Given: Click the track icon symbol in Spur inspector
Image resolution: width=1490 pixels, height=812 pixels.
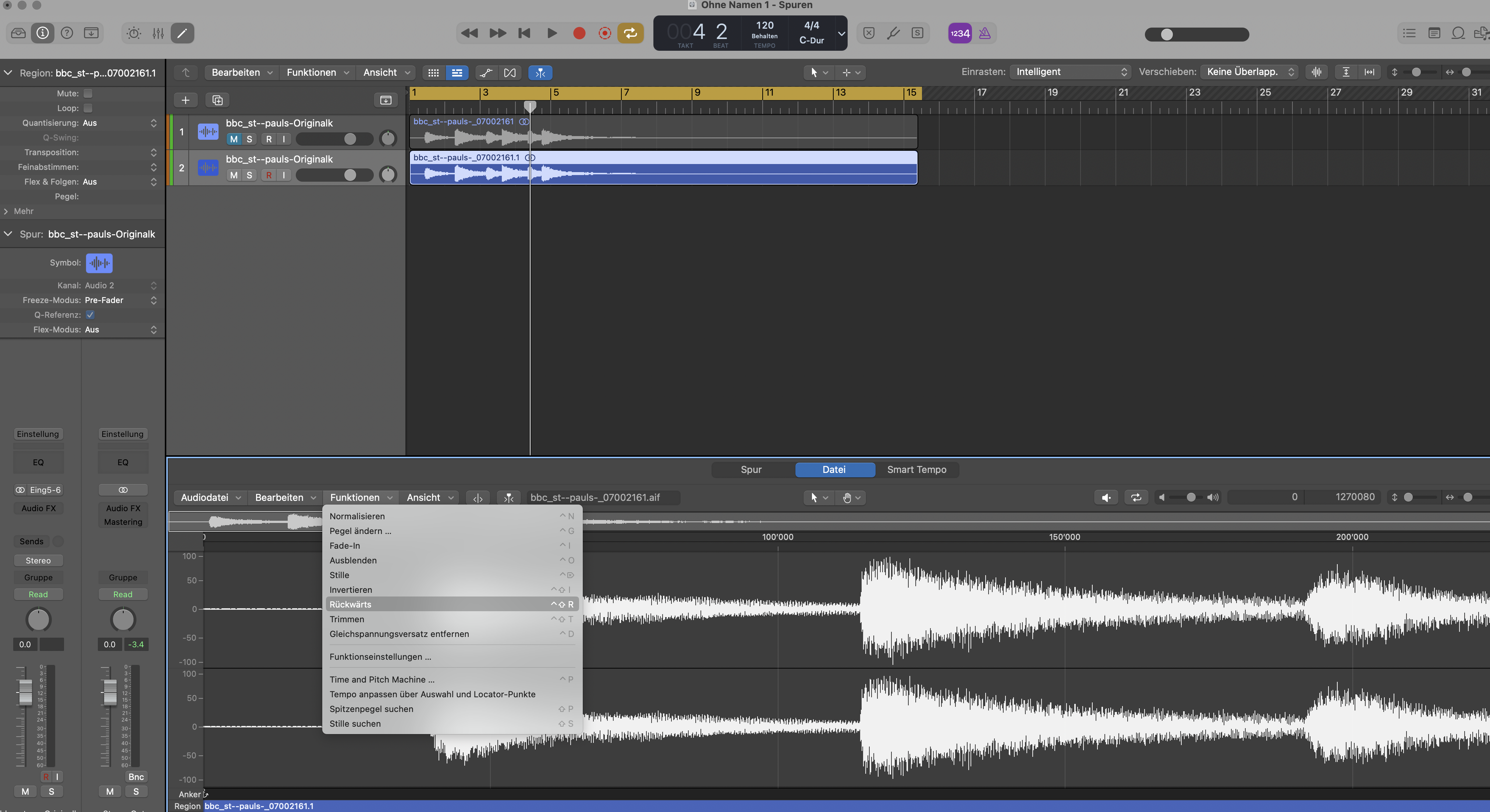Looking at the screenshot, I should point(99,263).
